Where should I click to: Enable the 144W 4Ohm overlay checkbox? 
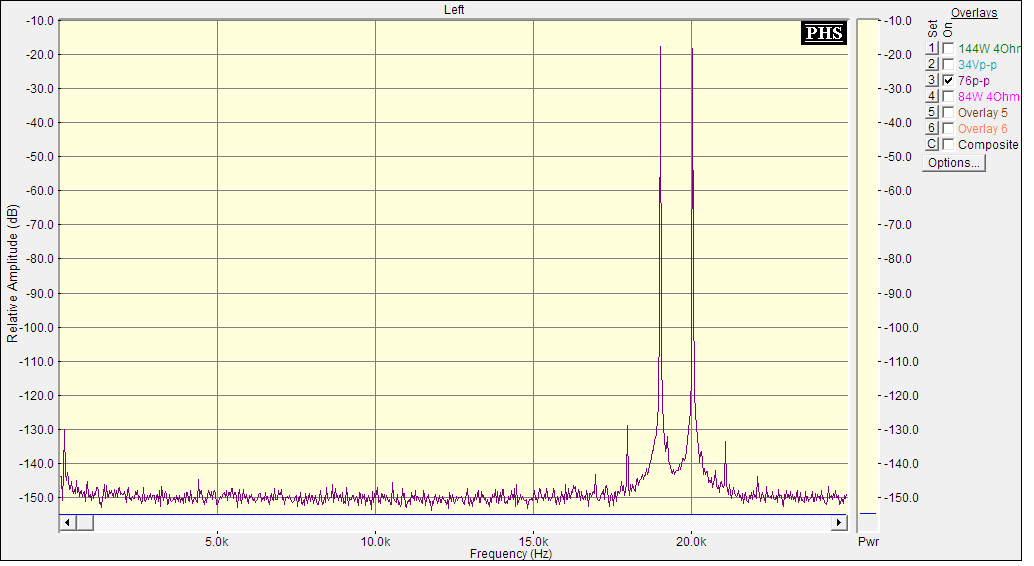pos(948,48)
